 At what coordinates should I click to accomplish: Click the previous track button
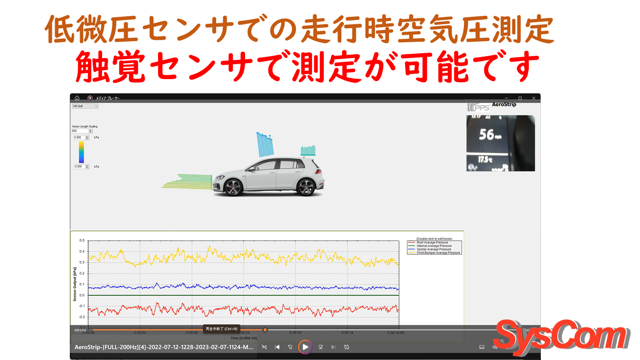278,347
